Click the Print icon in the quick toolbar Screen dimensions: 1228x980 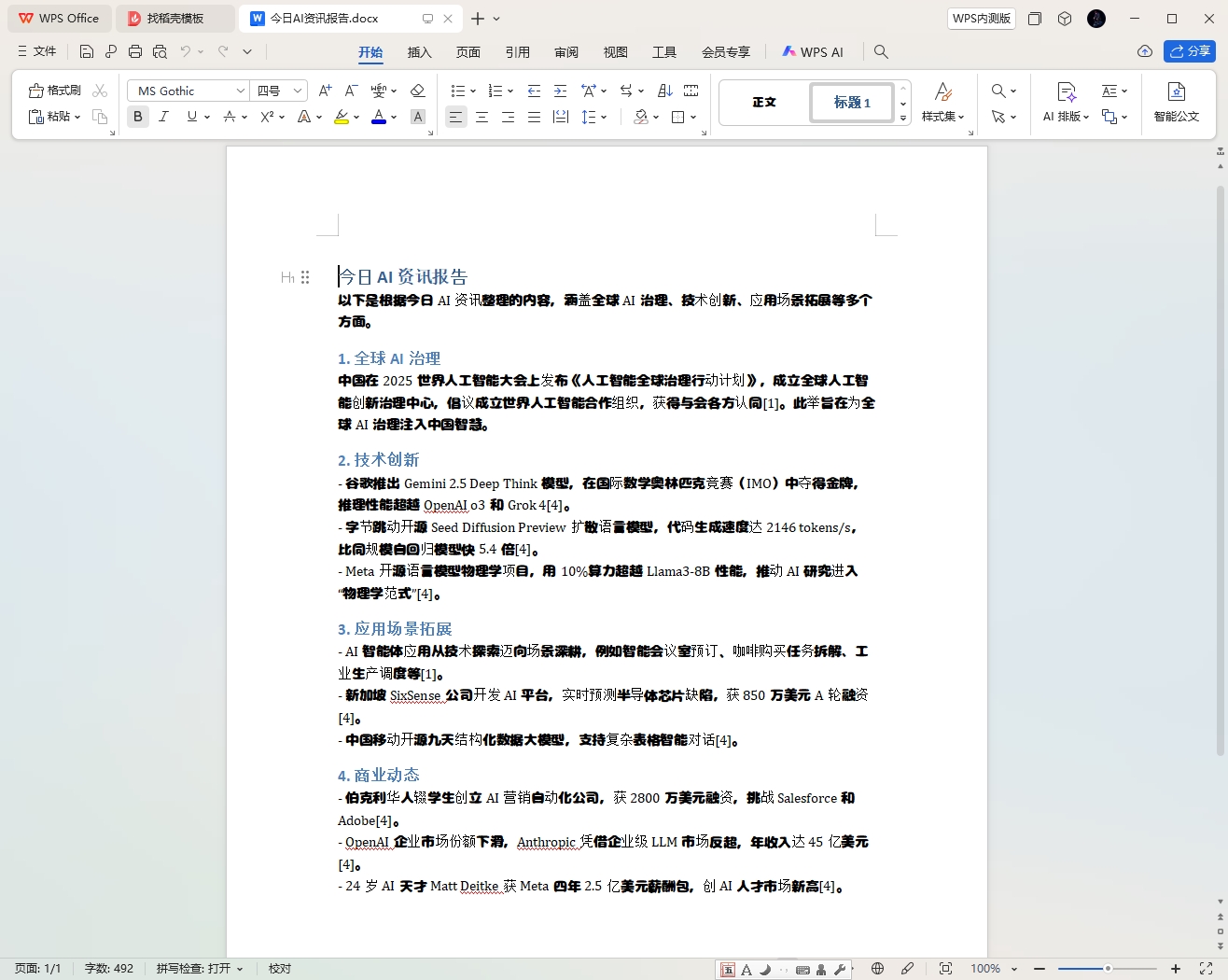click(x=135, y=51)
